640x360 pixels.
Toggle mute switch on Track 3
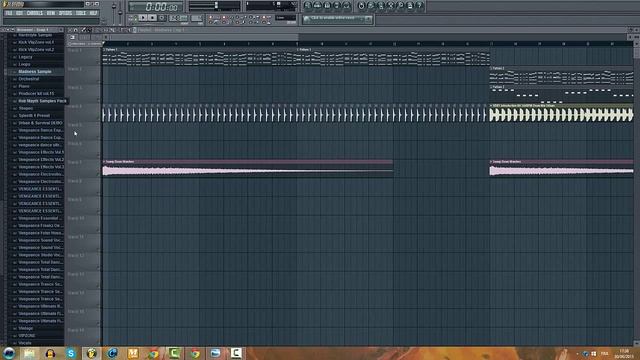(x=98, y=100)
